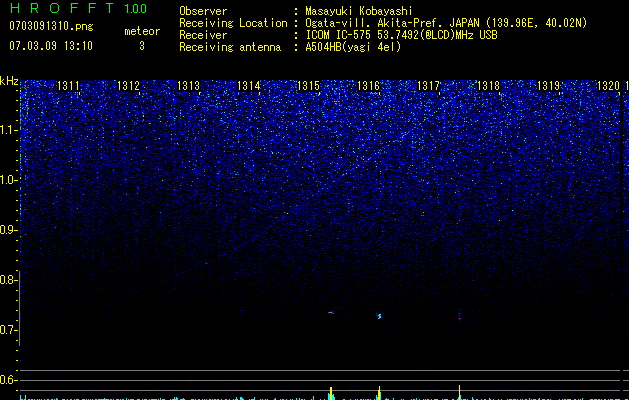
Task: Click the 0.9 kHz axis tick
Action: [x=9, y=230]
